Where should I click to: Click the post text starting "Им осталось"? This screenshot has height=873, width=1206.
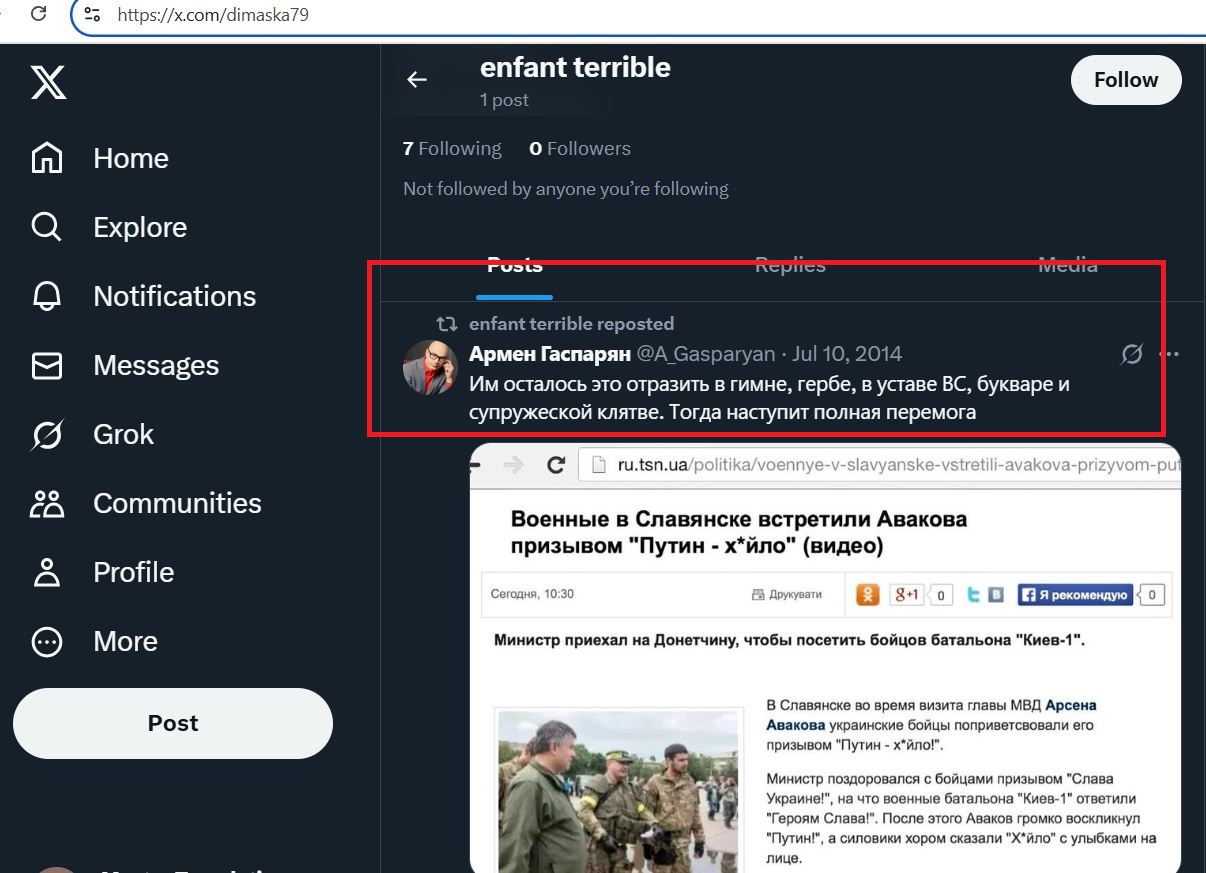(x=770, y=398)
